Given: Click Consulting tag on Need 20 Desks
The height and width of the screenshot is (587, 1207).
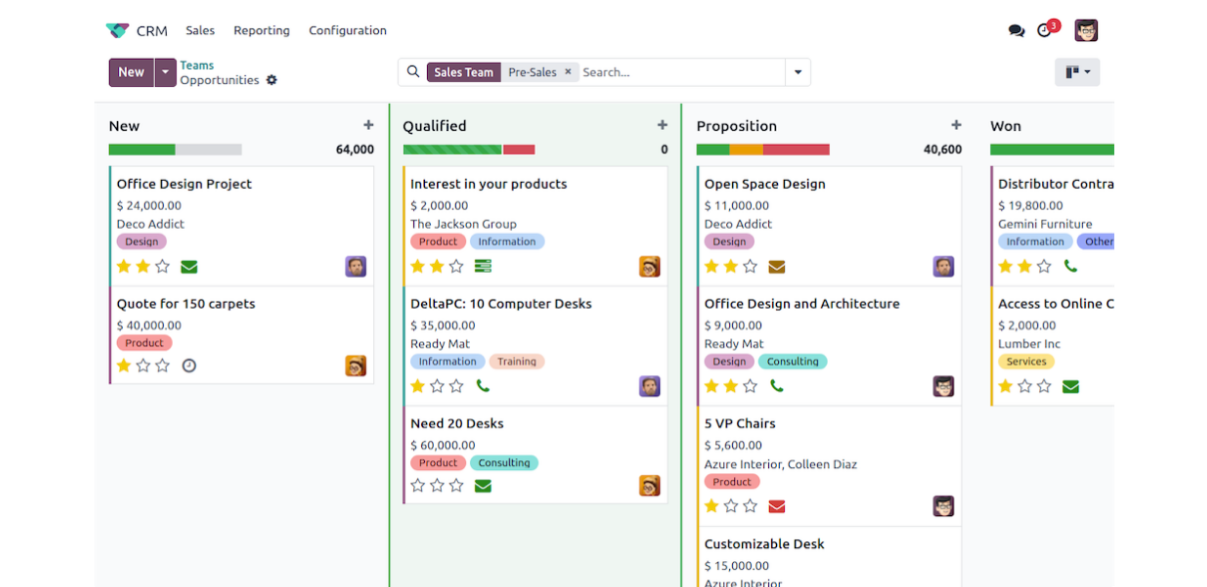Looking at the screenshot, I should [x=504, y=463].
